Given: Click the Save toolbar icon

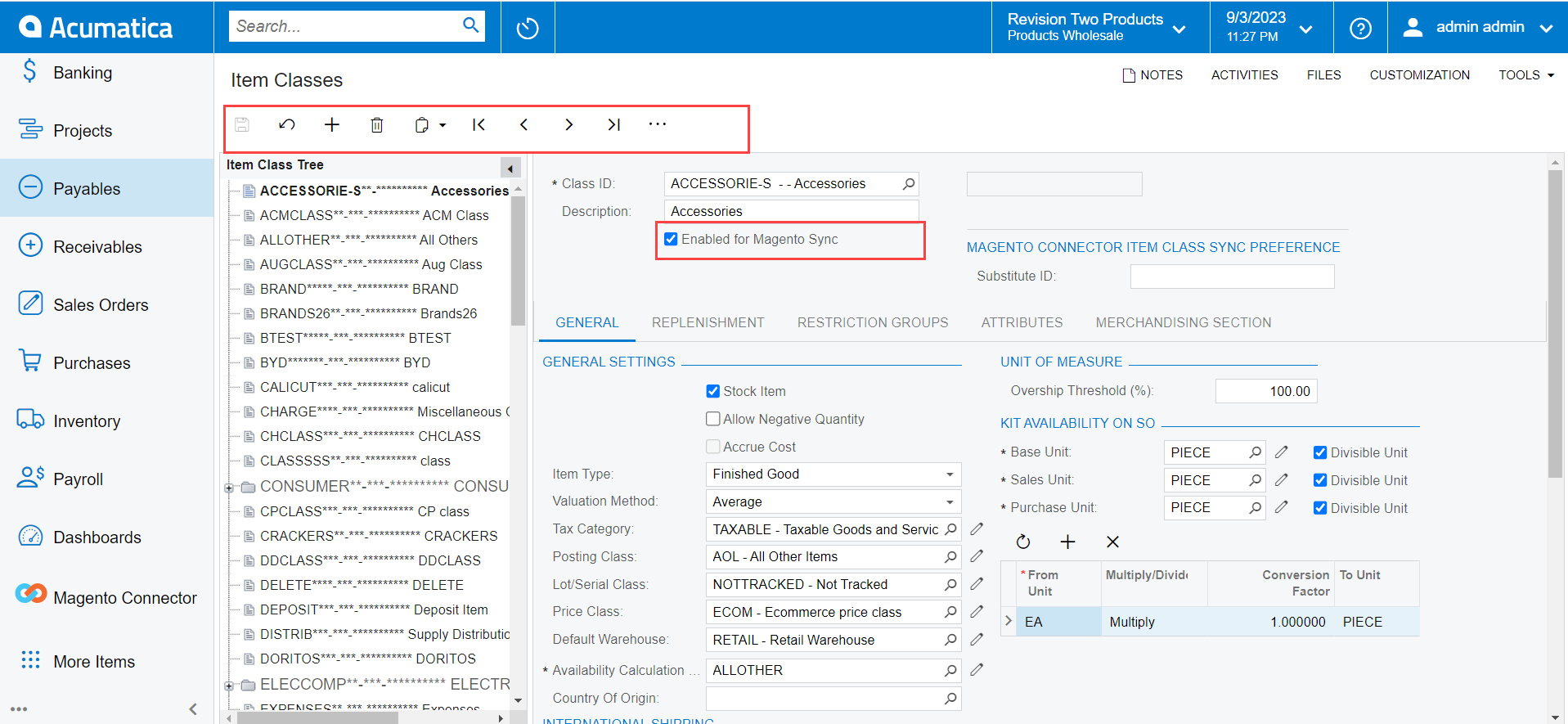Looking at the screenshot, I should pos(242,125).
